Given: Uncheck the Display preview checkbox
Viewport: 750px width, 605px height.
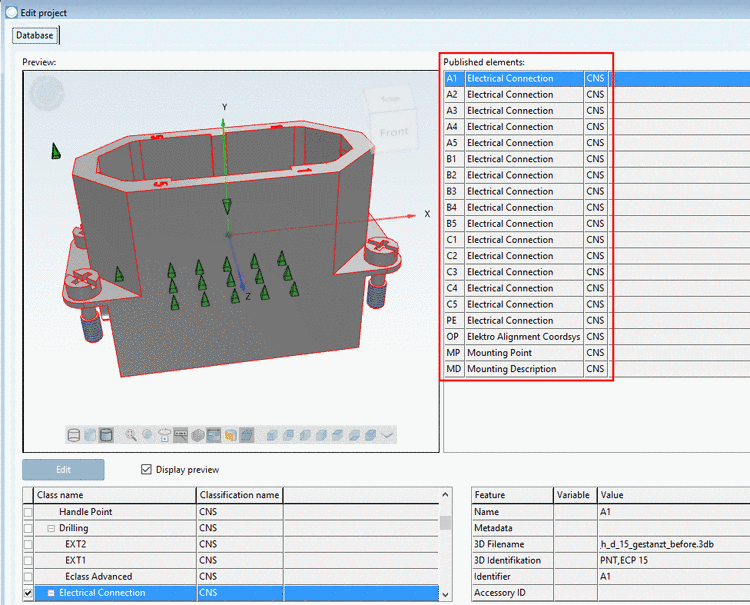Looking at the screenshot, I should (x=147, y=470).
